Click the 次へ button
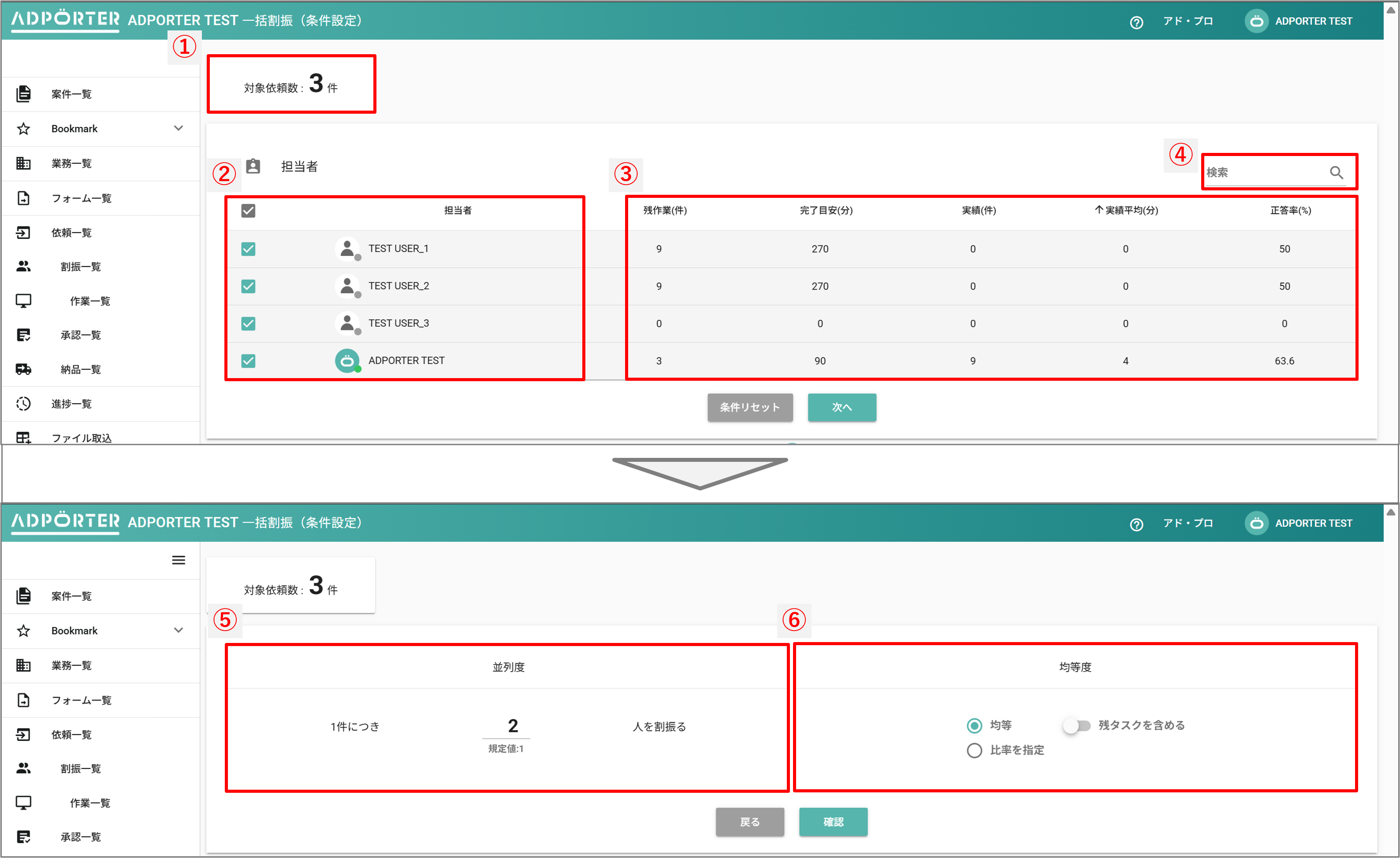 click(841, 407)
